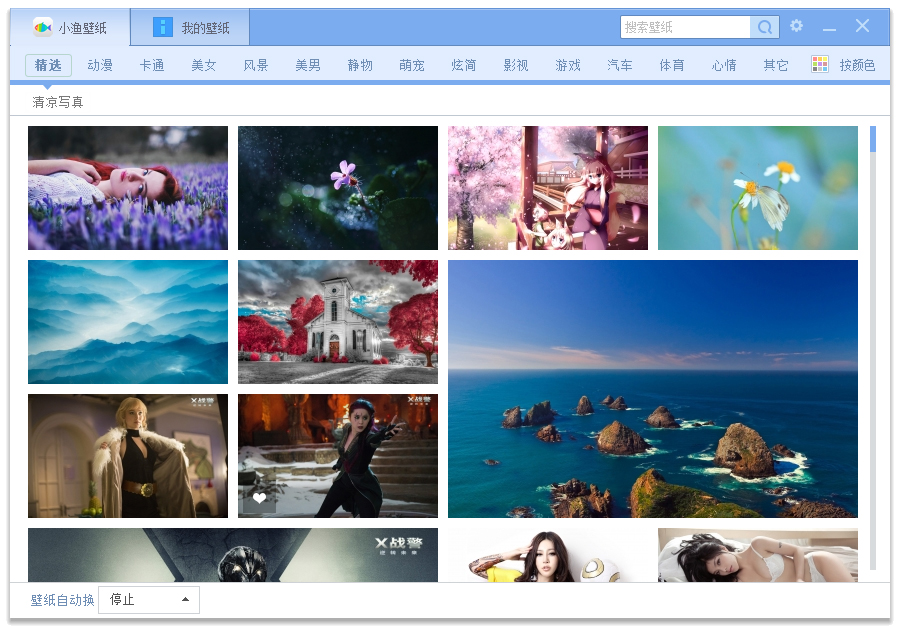Open the wide X战警 poster wallpaper
Screen dimensions: 898x627
click(233, 555)
